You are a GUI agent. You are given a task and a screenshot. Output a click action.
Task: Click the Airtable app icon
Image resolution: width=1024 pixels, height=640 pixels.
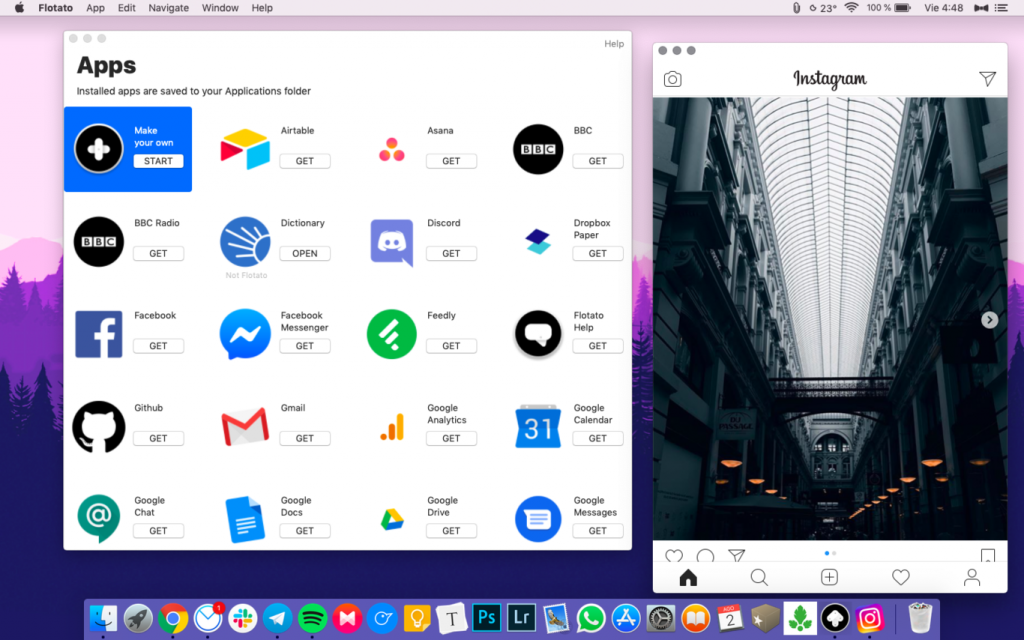point(245,149)
